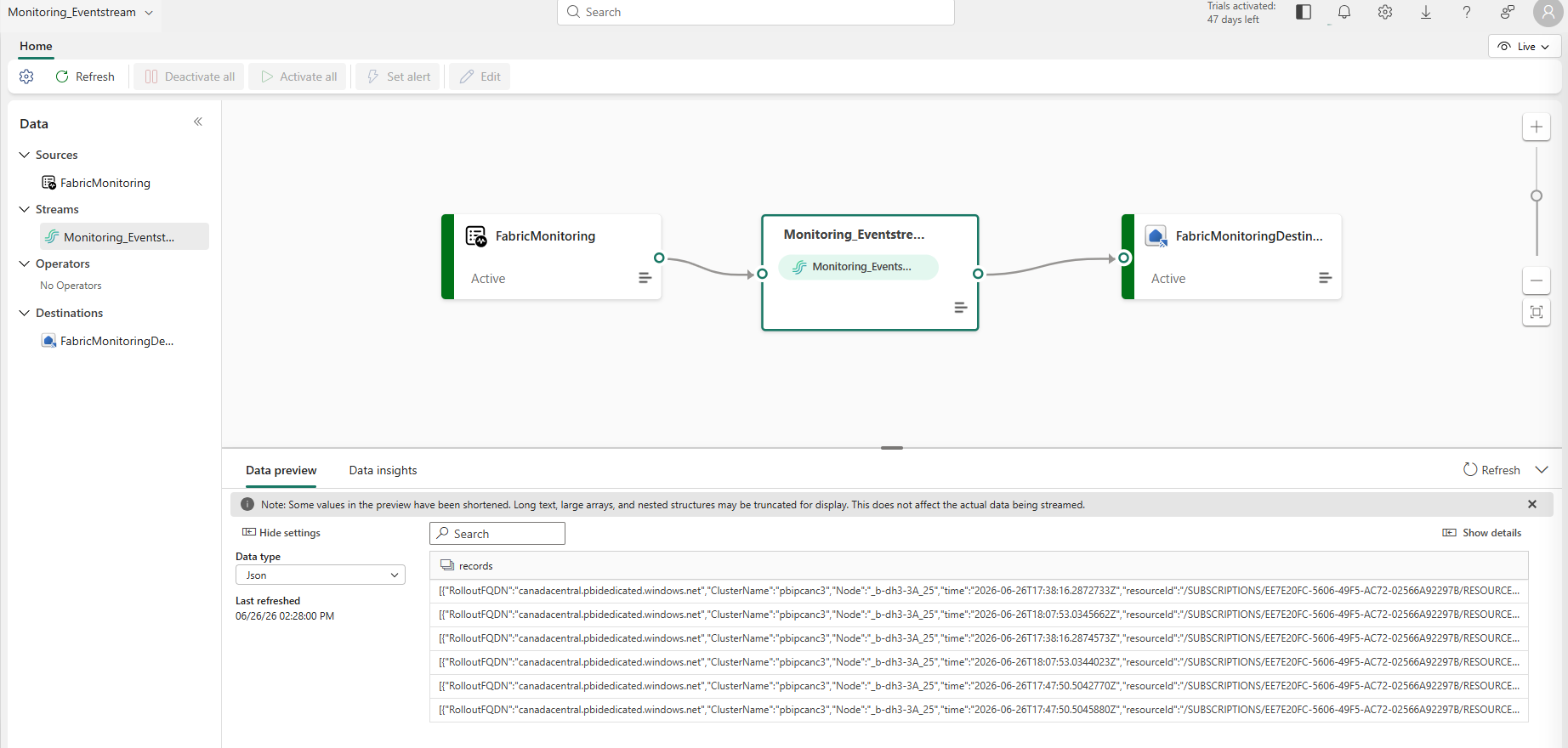Click the Refresh toolbar button
The image size is (1568, 748).
click(x=85, y=76)
